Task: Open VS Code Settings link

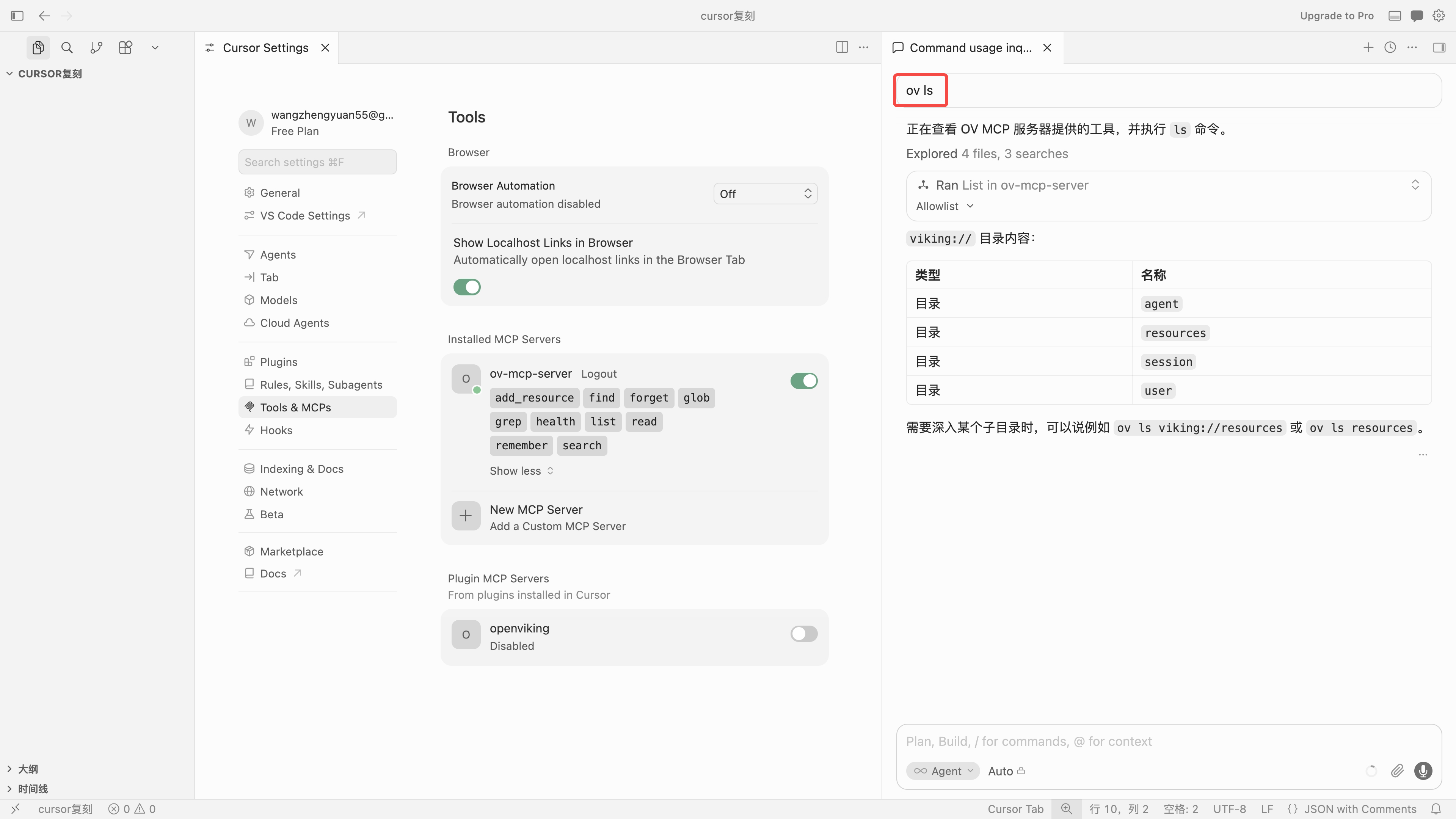Action: click(x=317, y=215)
